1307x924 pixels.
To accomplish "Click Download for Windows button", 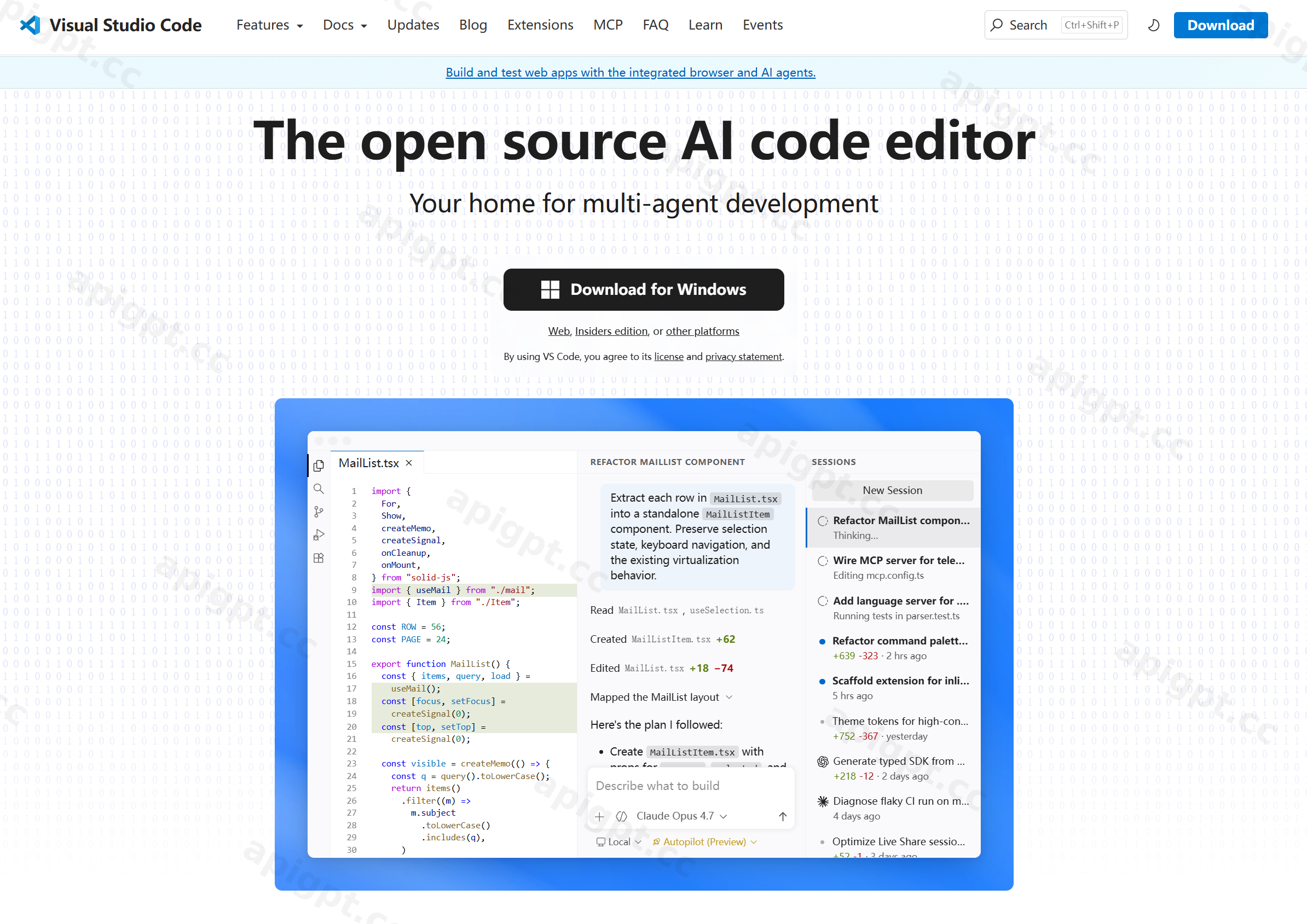I will pyautogui.click(x=644, y=289).
